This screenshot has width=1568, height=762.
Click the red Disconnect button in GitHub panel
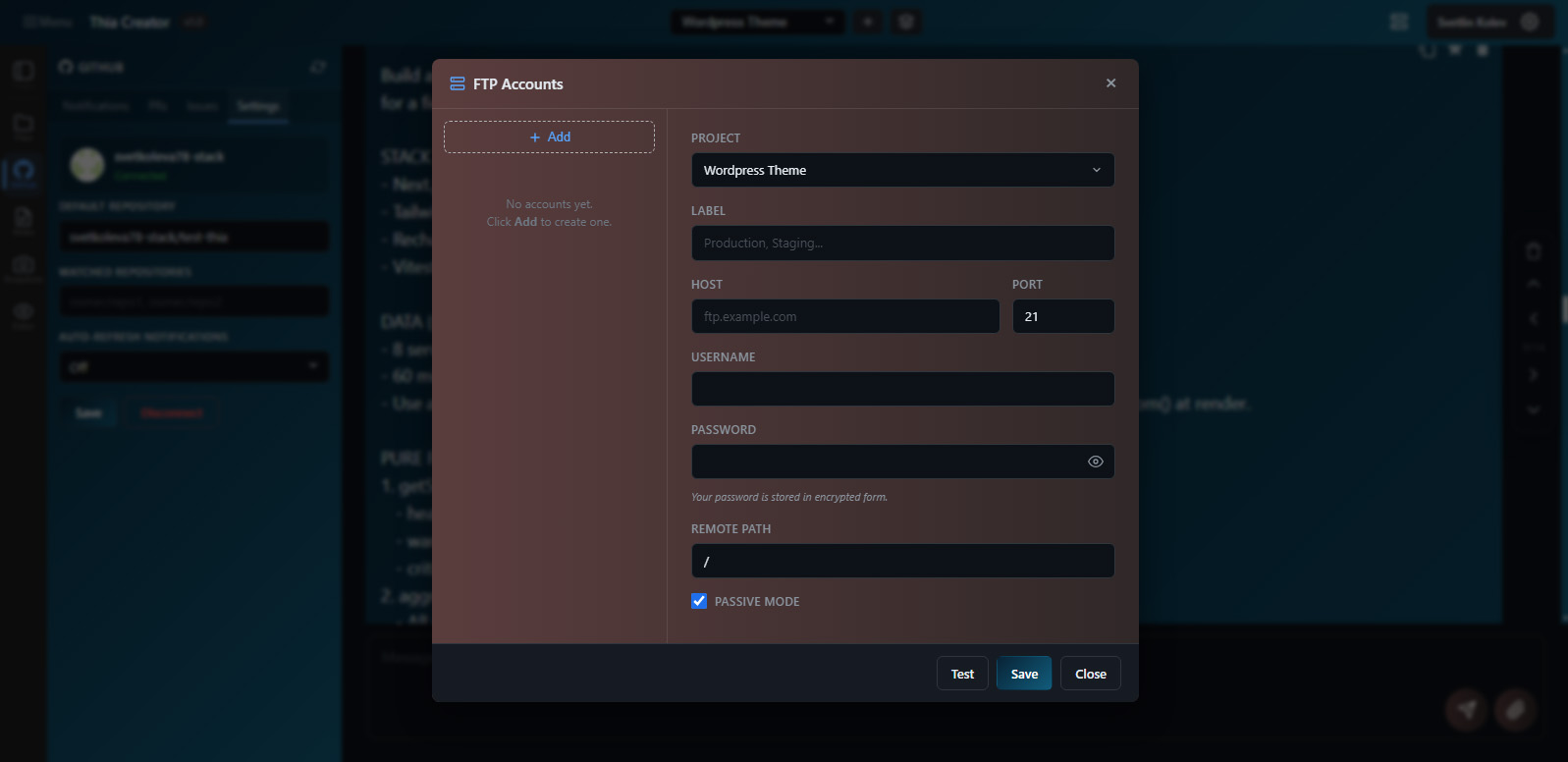(x=172, y=413)
